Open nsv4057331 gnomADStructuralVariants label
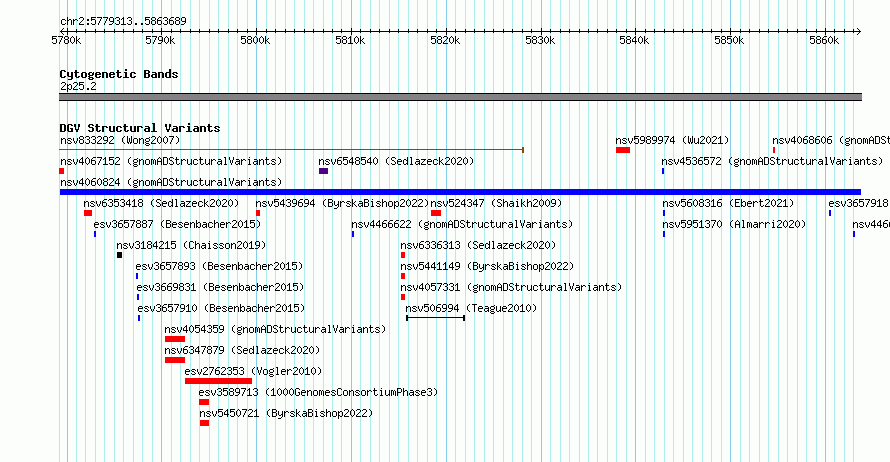 pos(511,287)
